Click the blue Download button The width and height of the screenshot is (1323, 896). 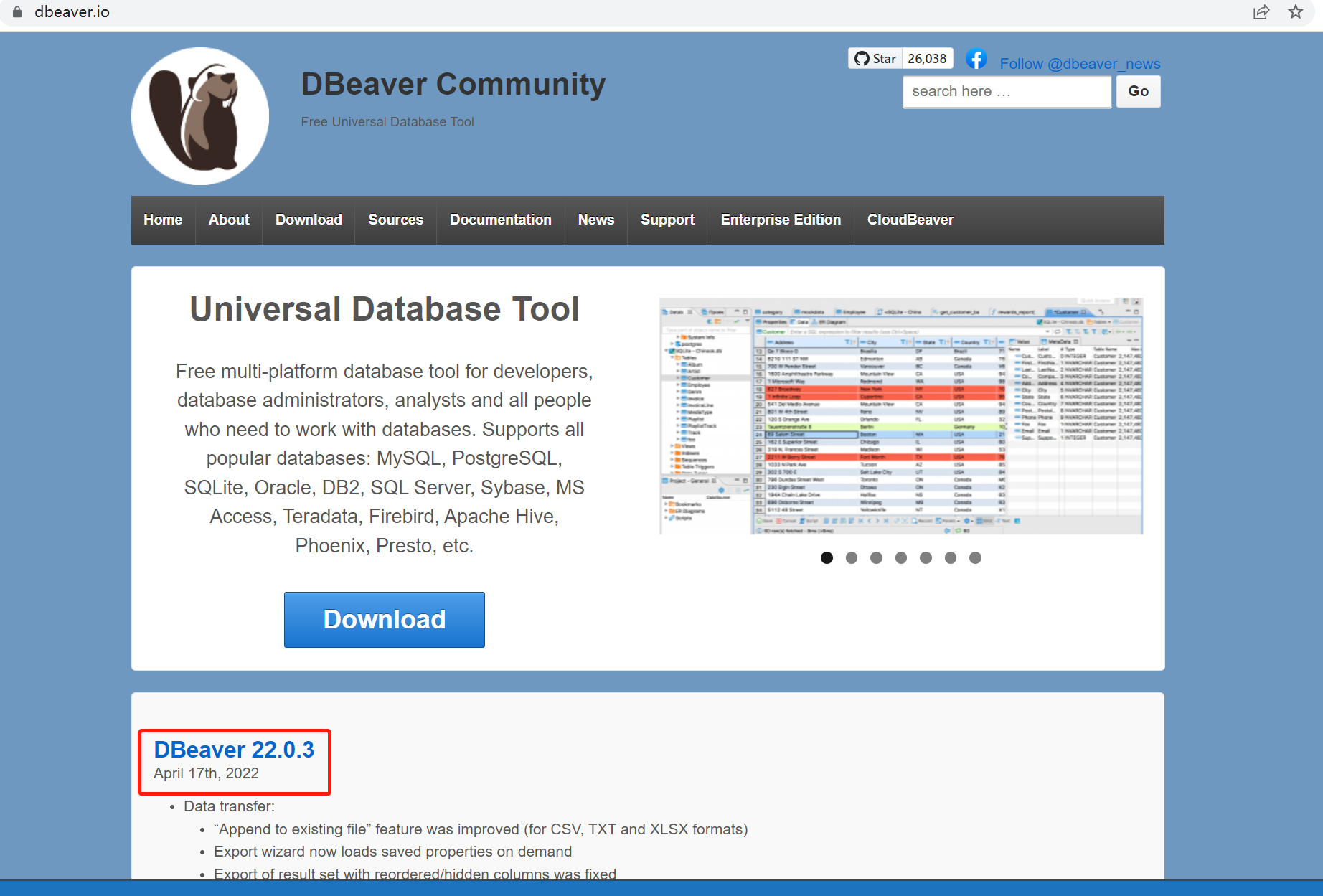coord(384,619)
